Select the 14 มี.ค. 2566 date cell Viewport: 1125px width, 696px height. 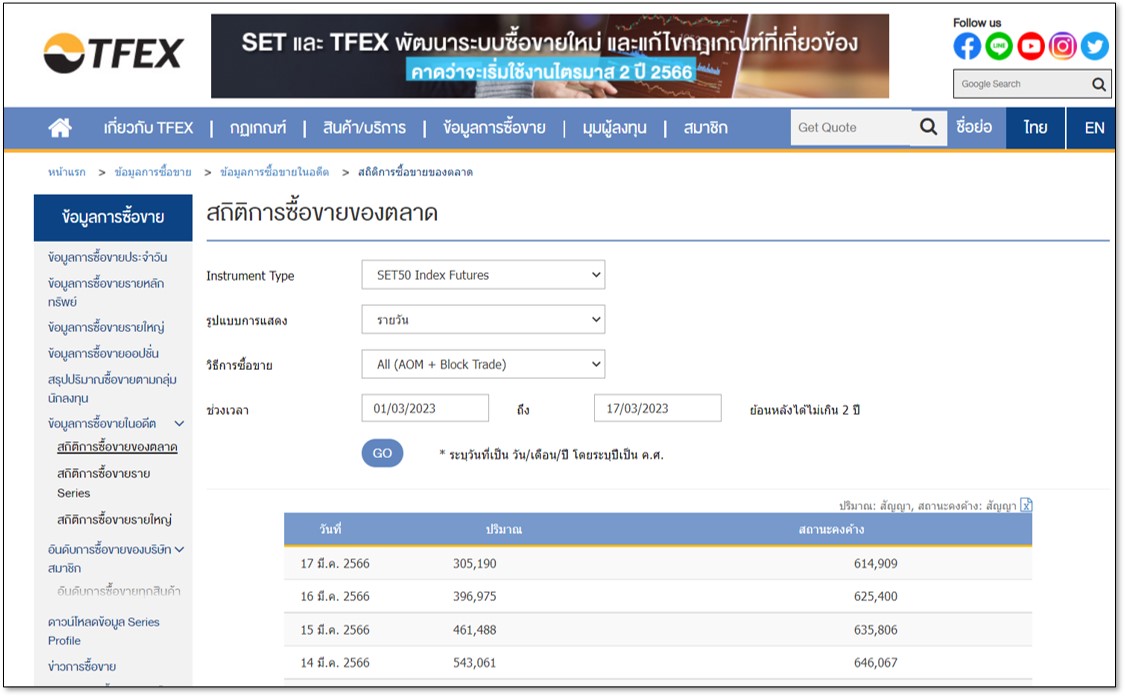point(335,663)
